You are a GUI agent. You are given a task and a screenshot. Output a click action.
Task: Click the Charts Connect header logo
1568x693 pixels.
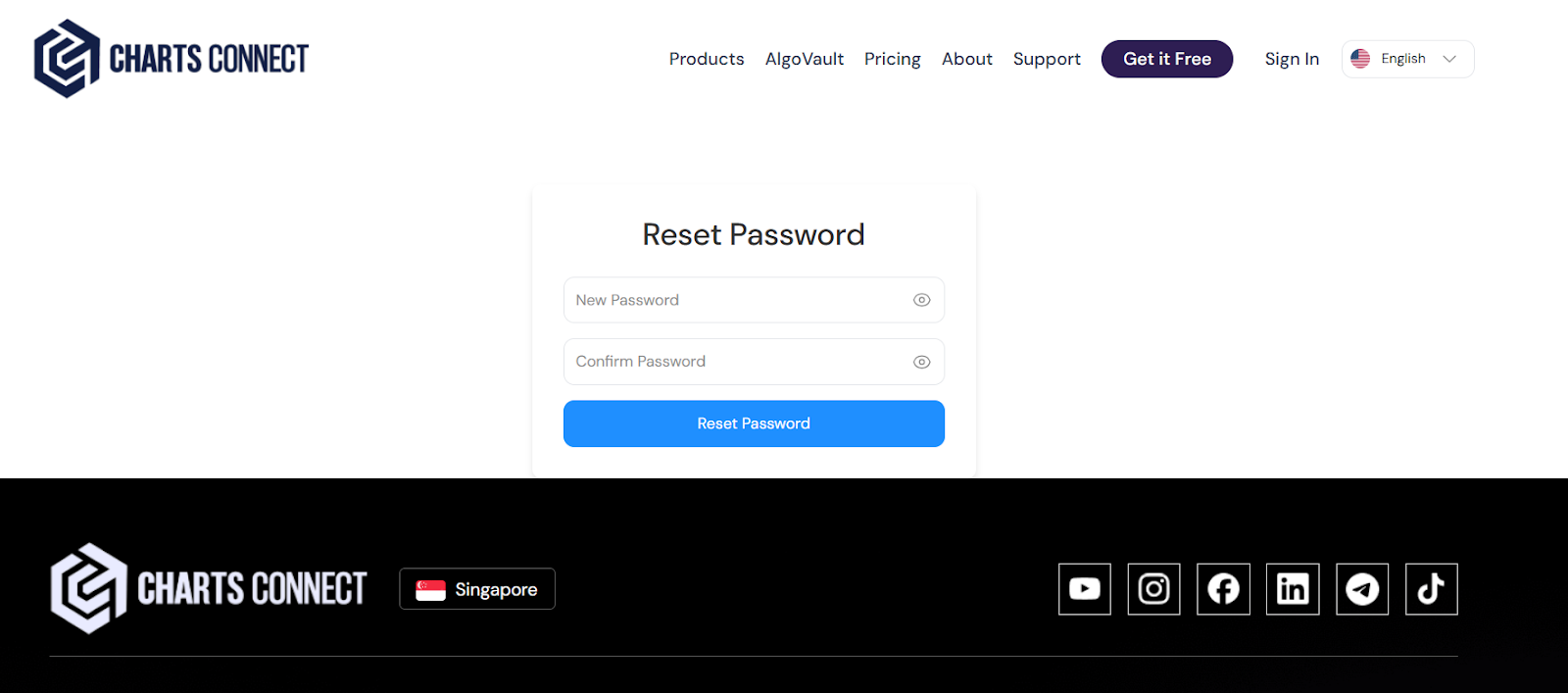(x=171, y=59)
